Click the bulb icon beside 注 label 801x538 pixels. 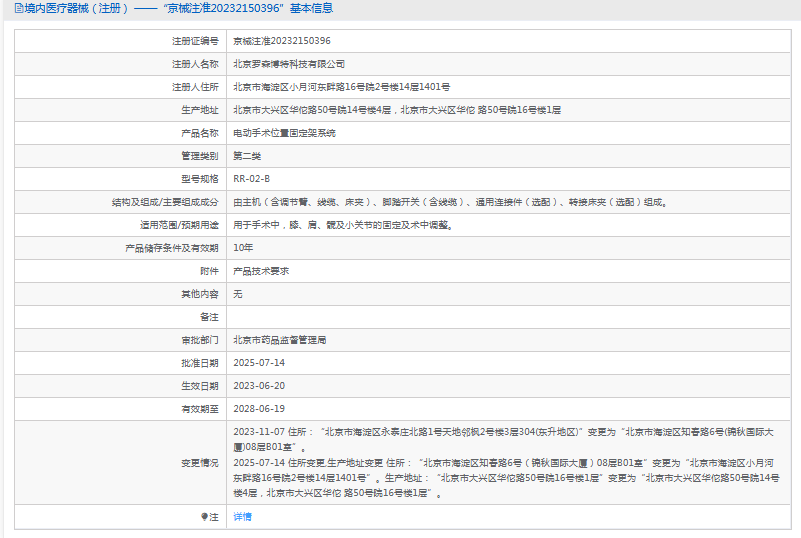click(x=204, y=517)
